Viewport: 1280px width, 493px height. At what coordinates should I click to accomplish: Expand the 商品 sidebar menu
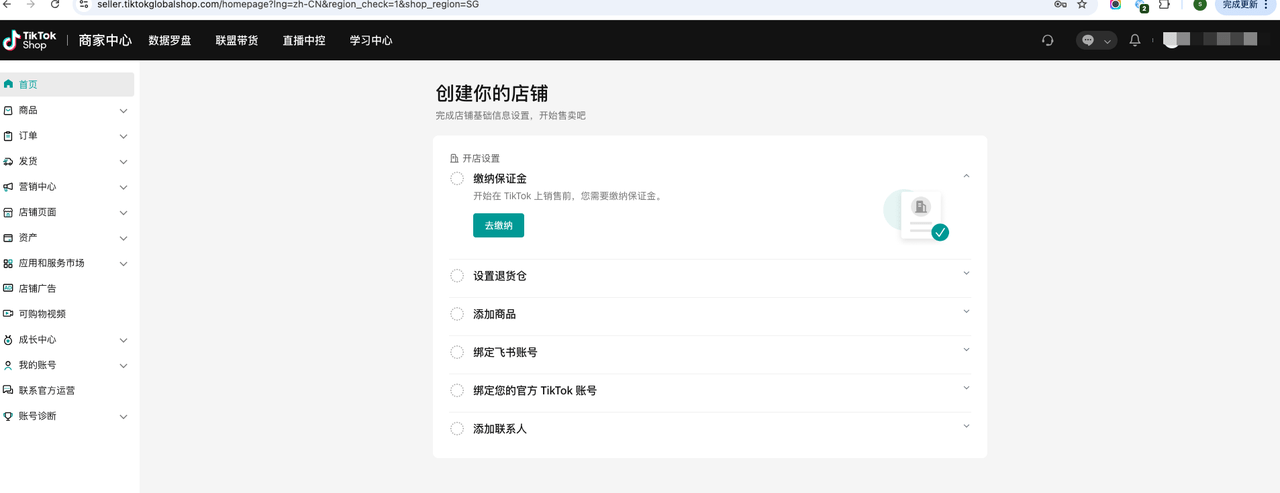[123, 111]
